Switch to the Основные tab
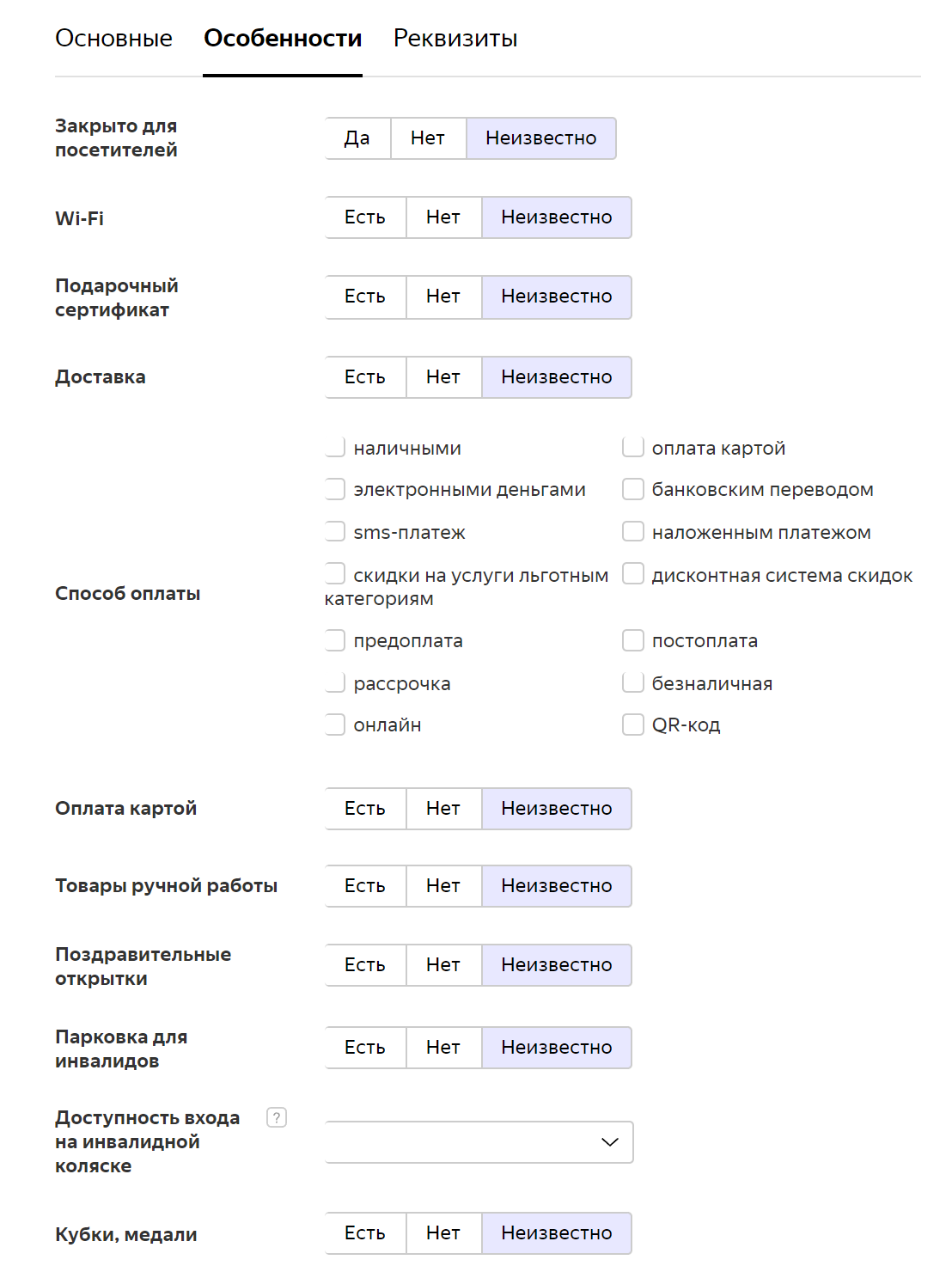The image size is (952, 1272). coord(113,39)
